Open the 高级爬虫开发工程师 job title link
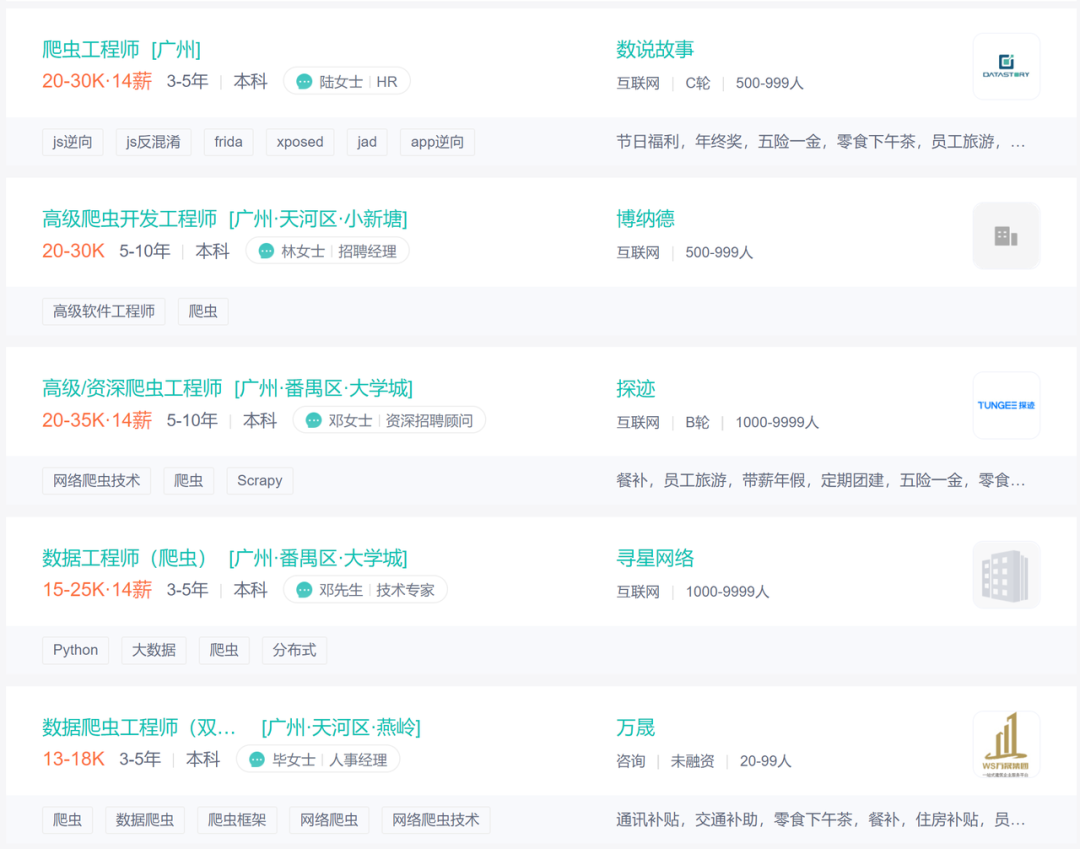 click(x=129, y=219)
